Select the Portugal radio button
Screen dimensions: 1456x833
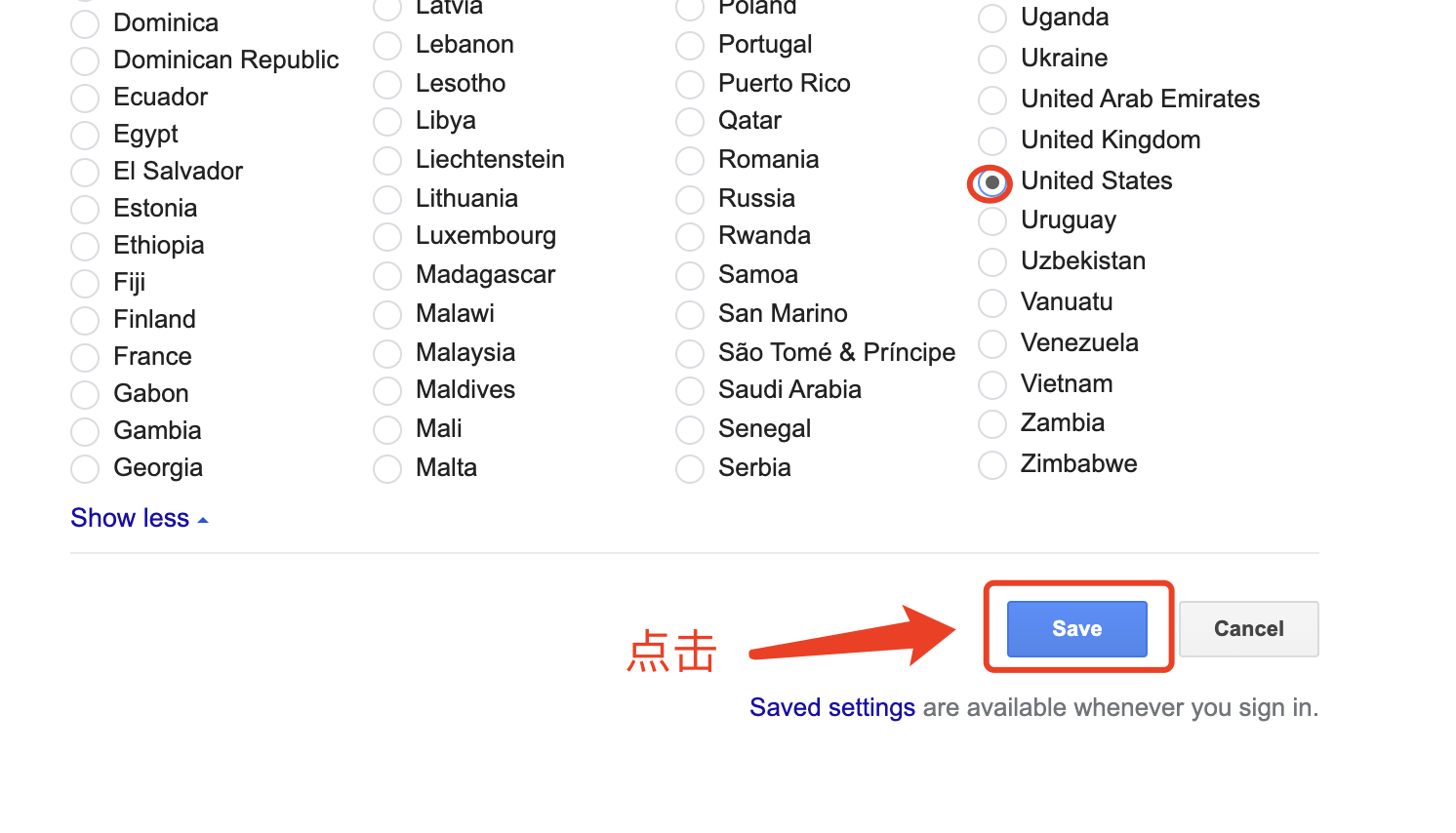point(690,45)
